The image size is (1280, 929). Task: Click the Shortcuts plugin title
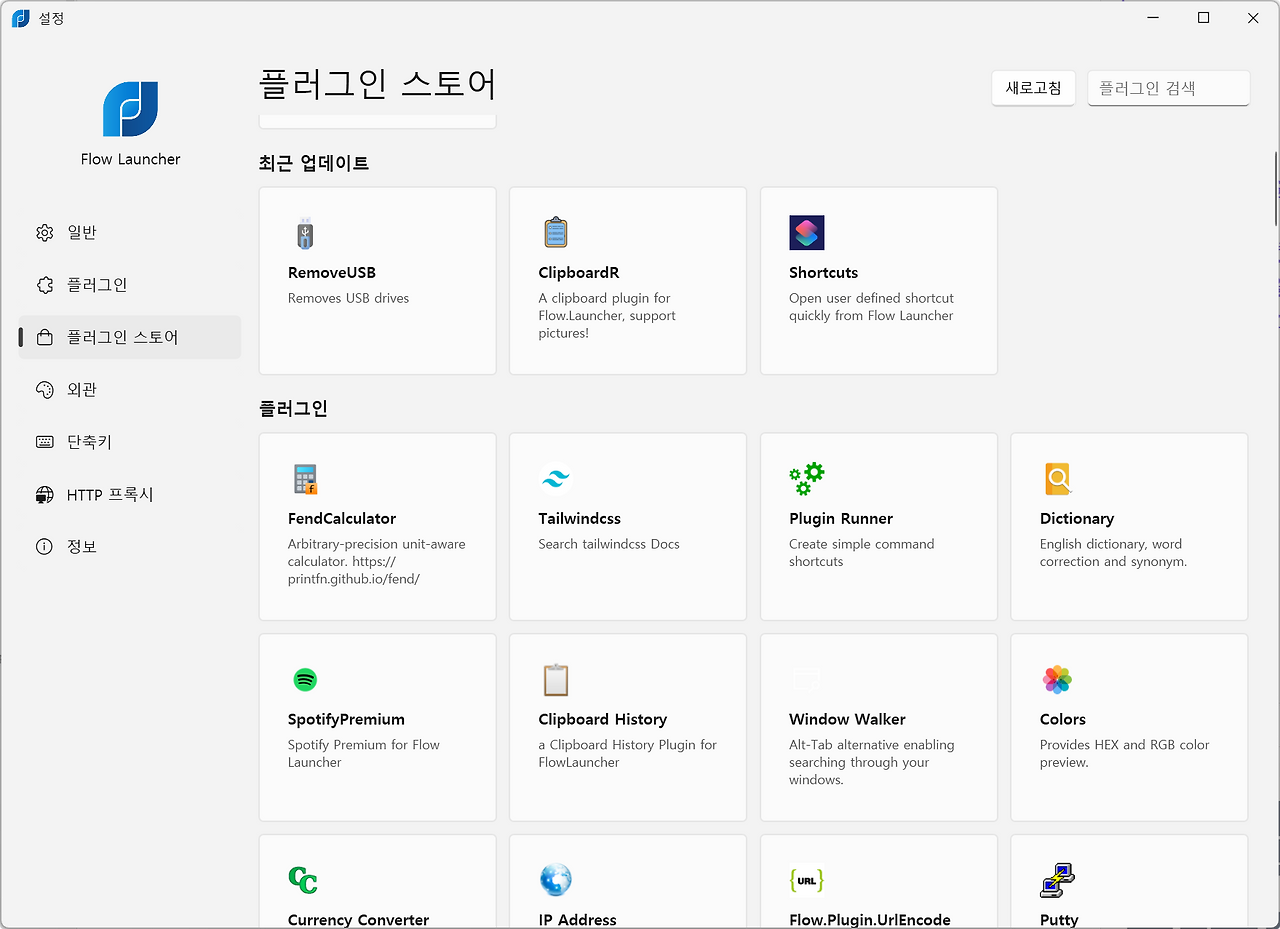[823, 273]
